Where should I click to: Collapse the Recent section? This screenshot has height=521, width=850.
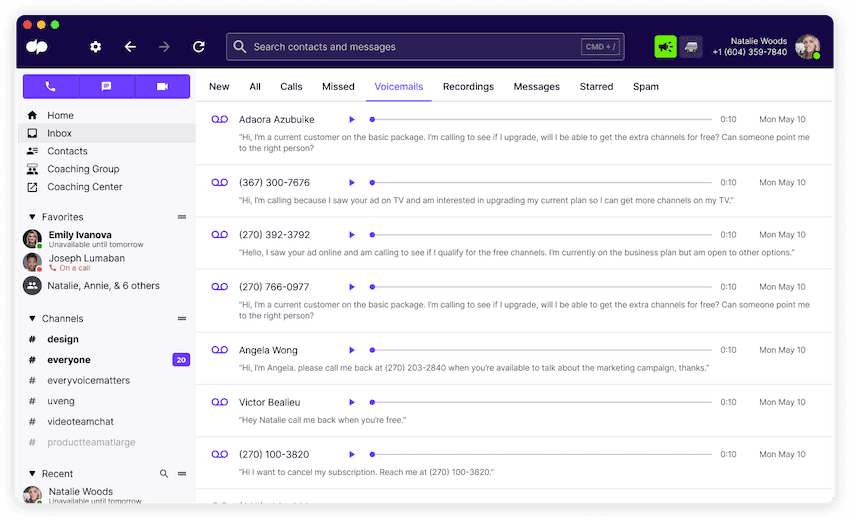[32, 474]
